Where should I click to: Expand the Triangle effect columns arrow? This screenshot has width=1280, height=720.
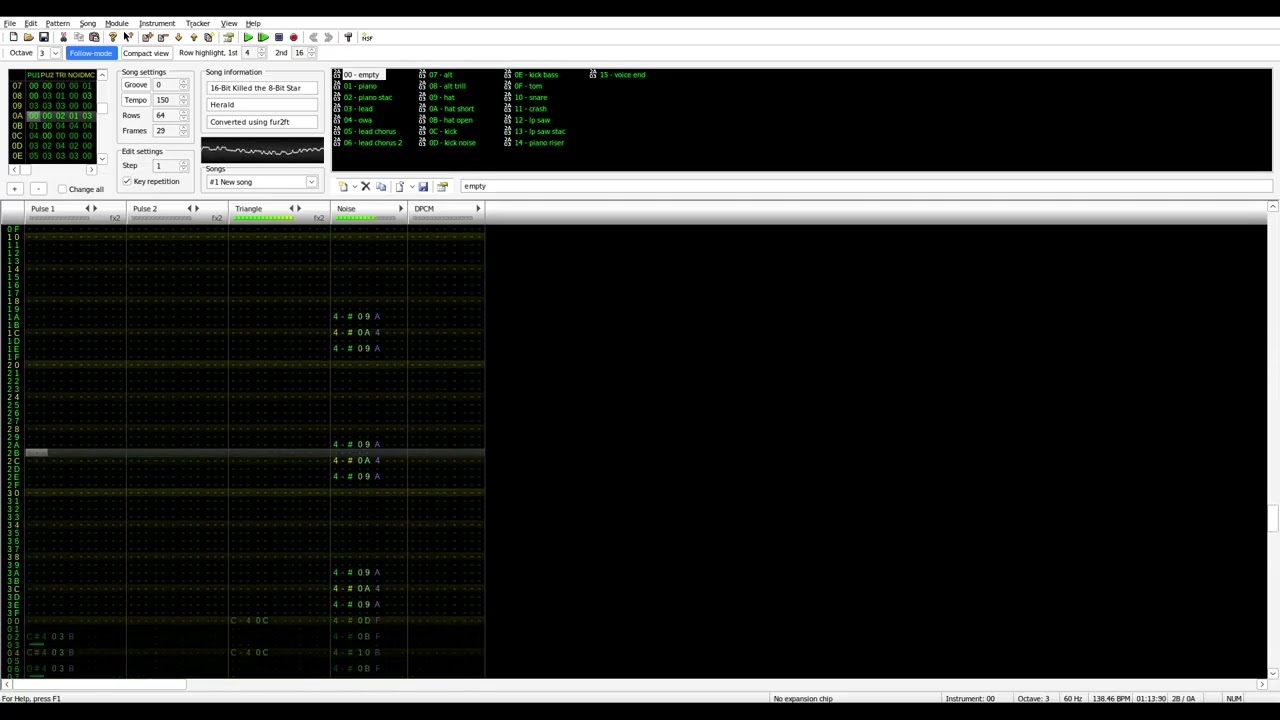tap(299, 209)
